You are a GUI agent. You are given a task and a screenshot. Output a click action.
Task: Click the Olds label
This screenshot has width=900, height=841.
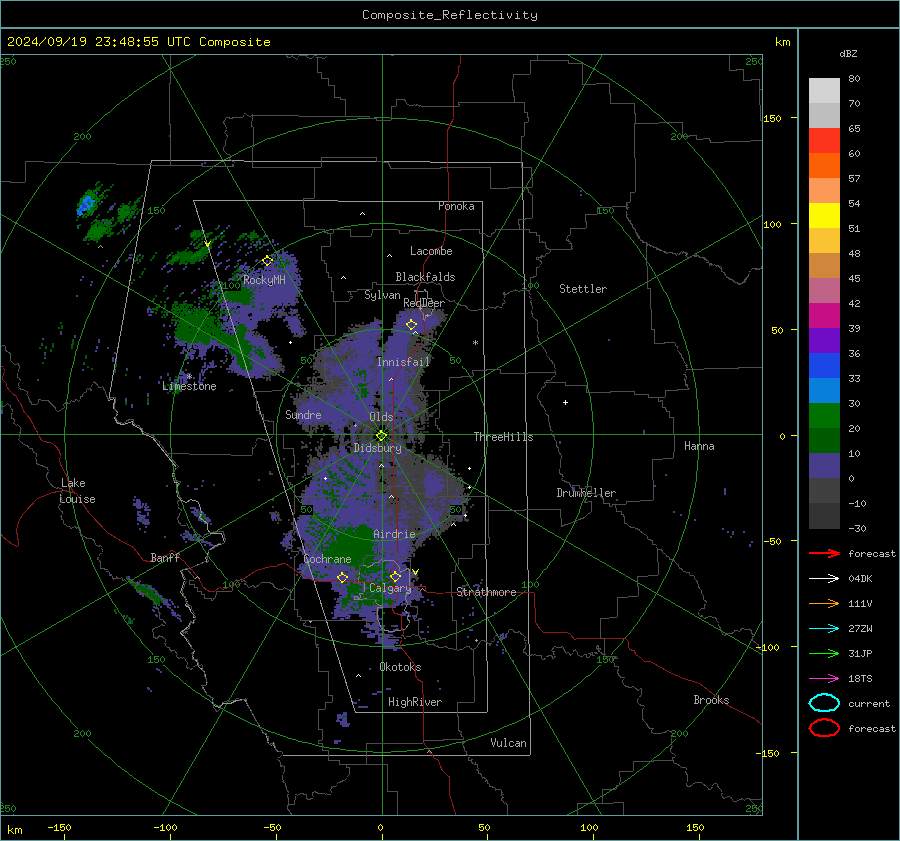click(x=381, y=417)
